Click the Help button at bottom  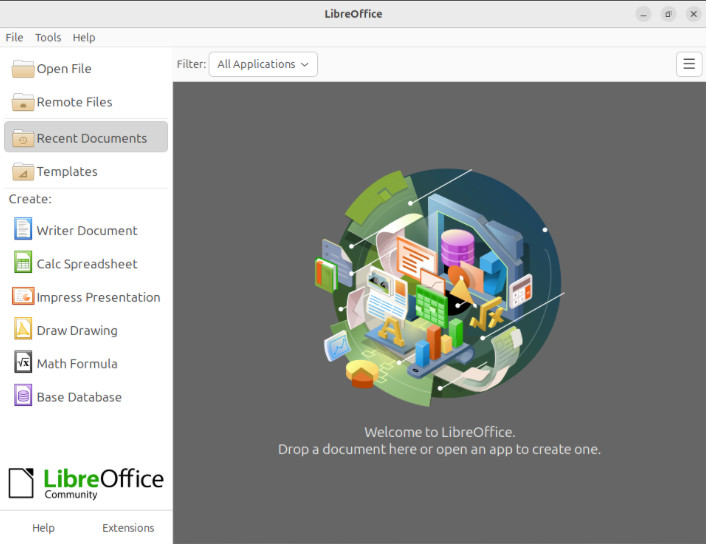pos(43,528)
